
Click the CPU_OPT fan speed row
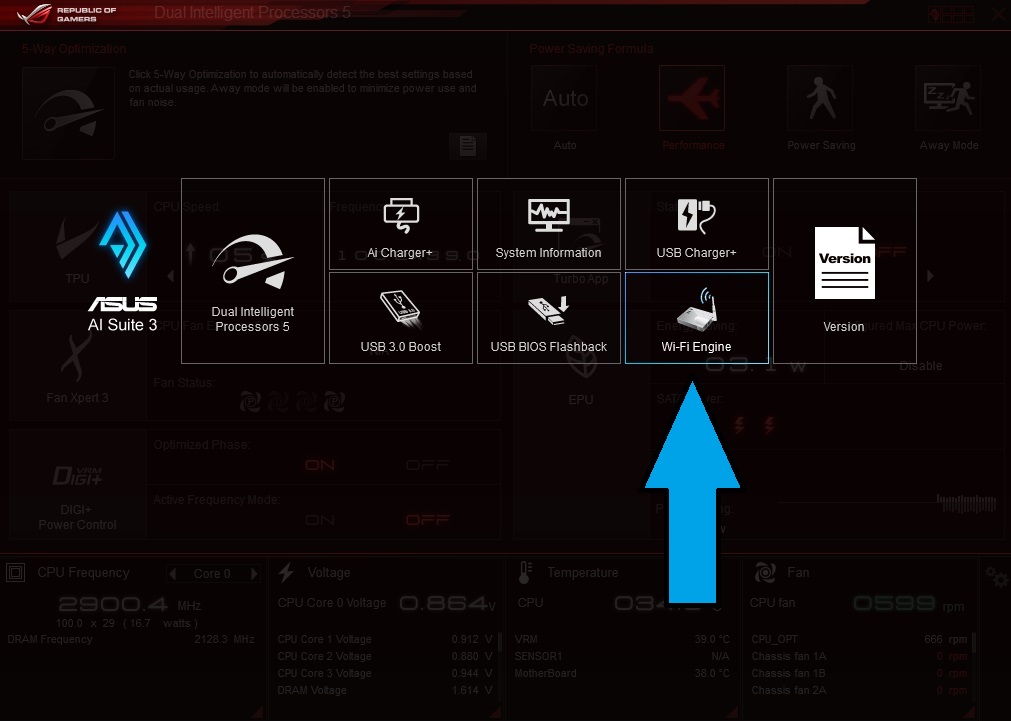pos(859,639)
